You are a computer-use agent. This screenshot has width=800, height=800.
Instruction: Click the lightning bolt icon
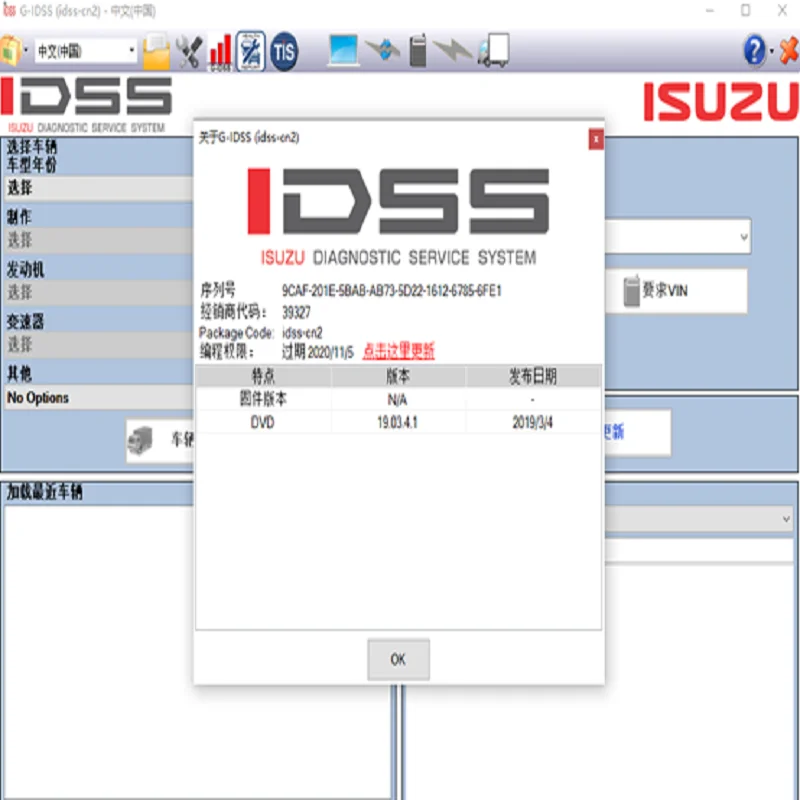452,50
